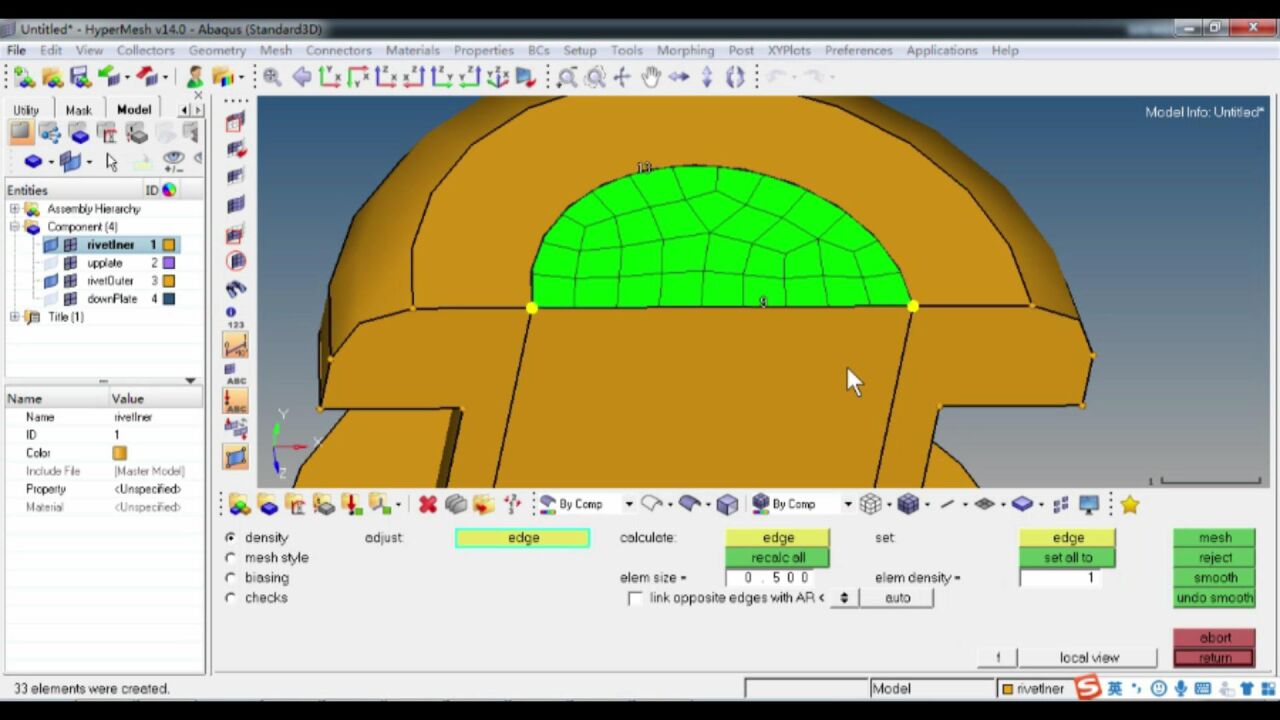Click the green recalc all button
Viewport: 1280px width, 720px height.
coord(778,558)
